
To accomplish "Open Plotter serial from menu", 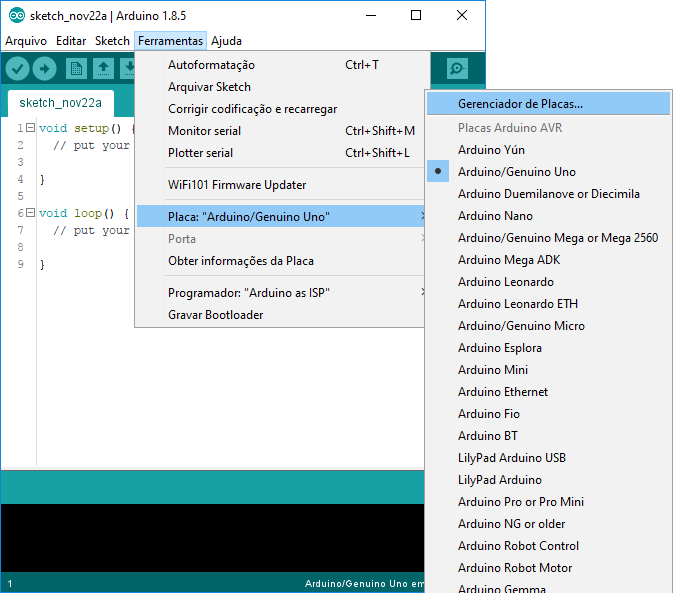I will [x=282, y=153].
